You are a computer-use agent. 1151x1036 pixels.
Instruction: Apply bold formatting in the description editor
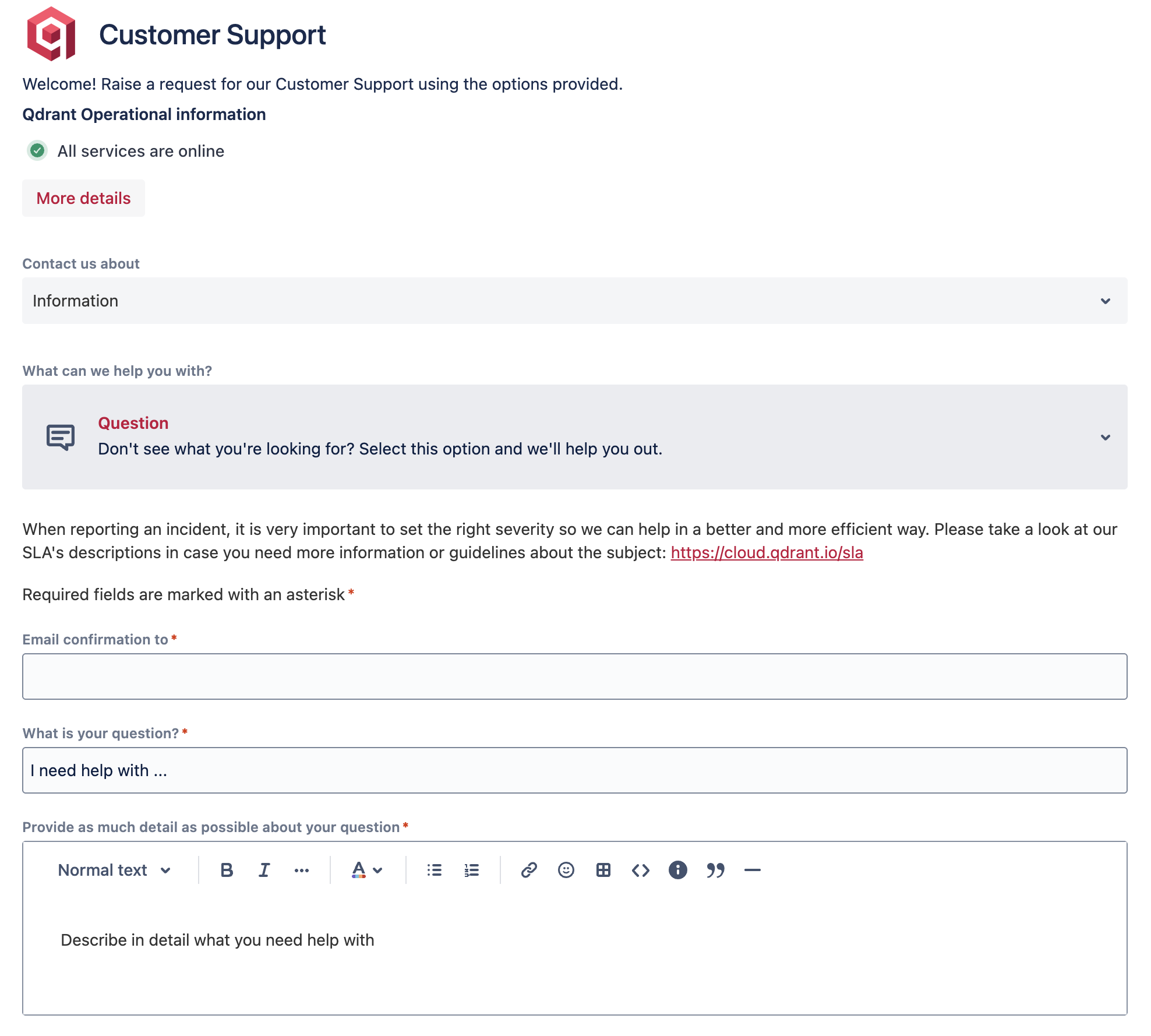pyautogui.click(x=226, y=870)
